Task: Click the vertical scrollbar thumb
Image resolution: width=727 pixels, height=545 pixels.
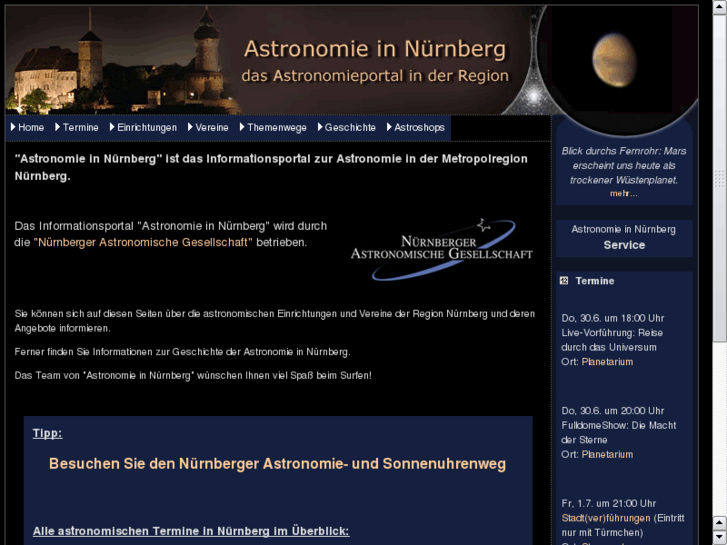Action: click(719, 179)
